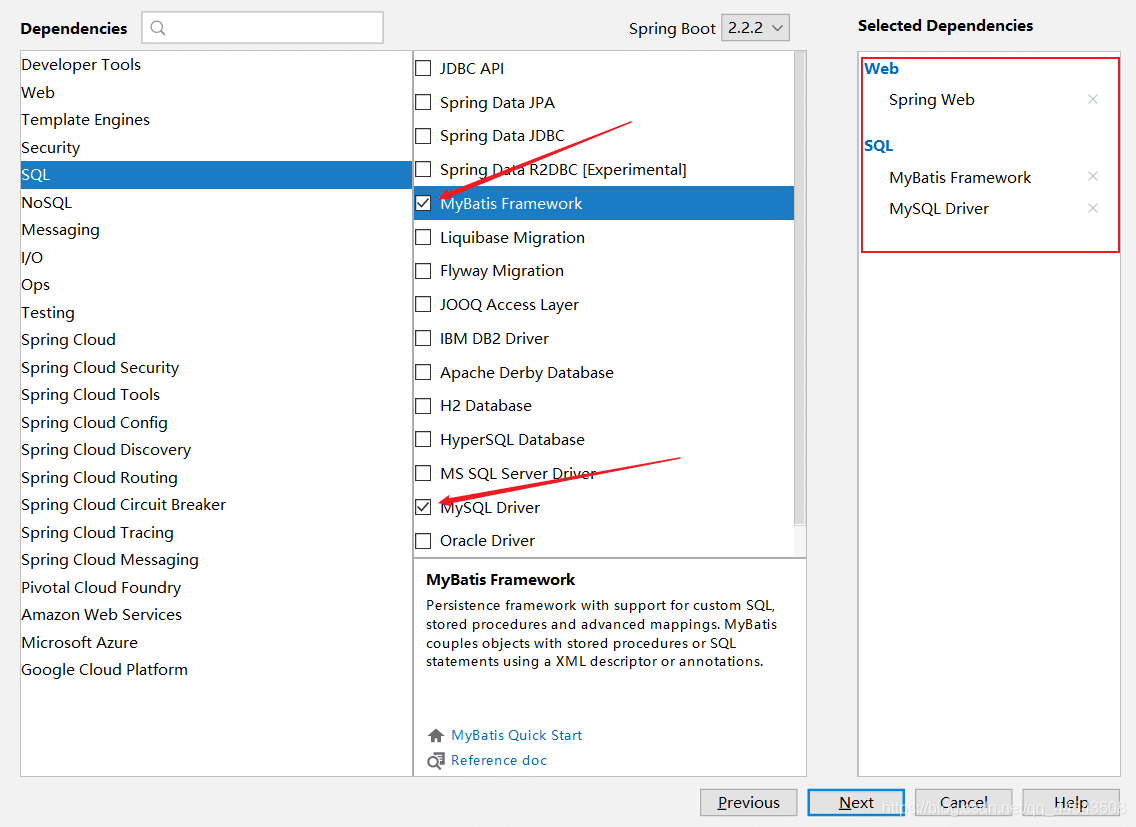Screen dimensions: 1136x827
Task: Click the Reference doc icon
Action: (435, 760)
